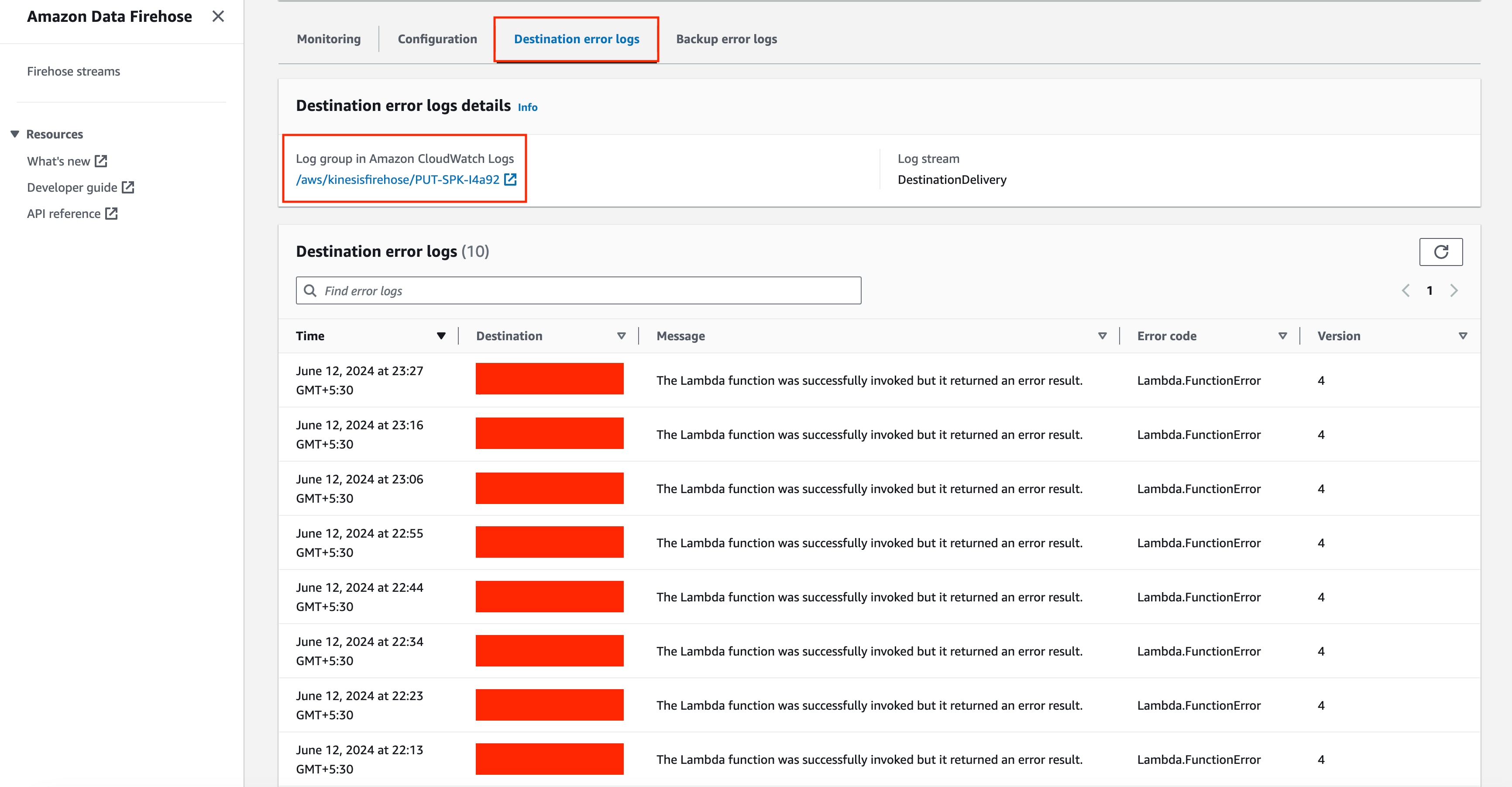Open Firehose streams in sidebar

[73, 71]
